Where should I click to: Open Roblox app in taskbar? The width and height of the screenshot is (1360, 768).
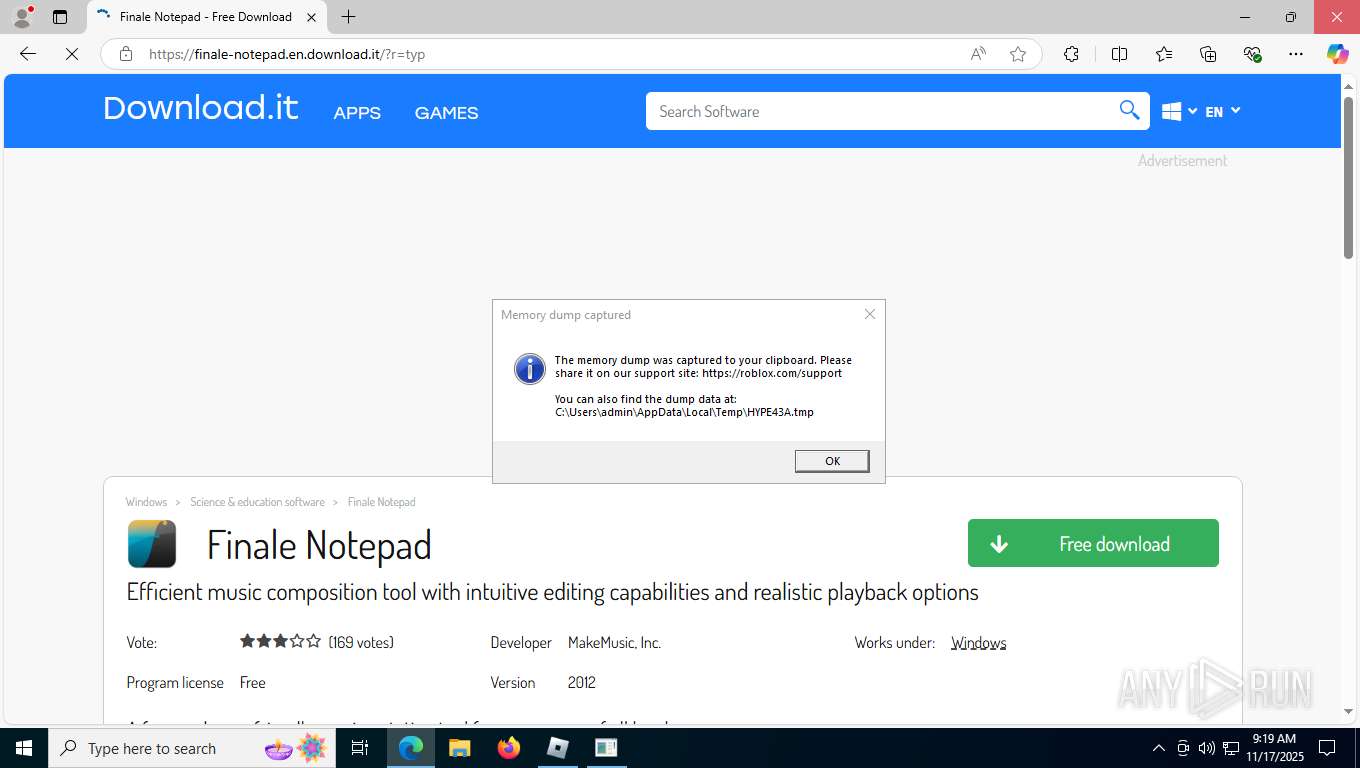(558, 748)
